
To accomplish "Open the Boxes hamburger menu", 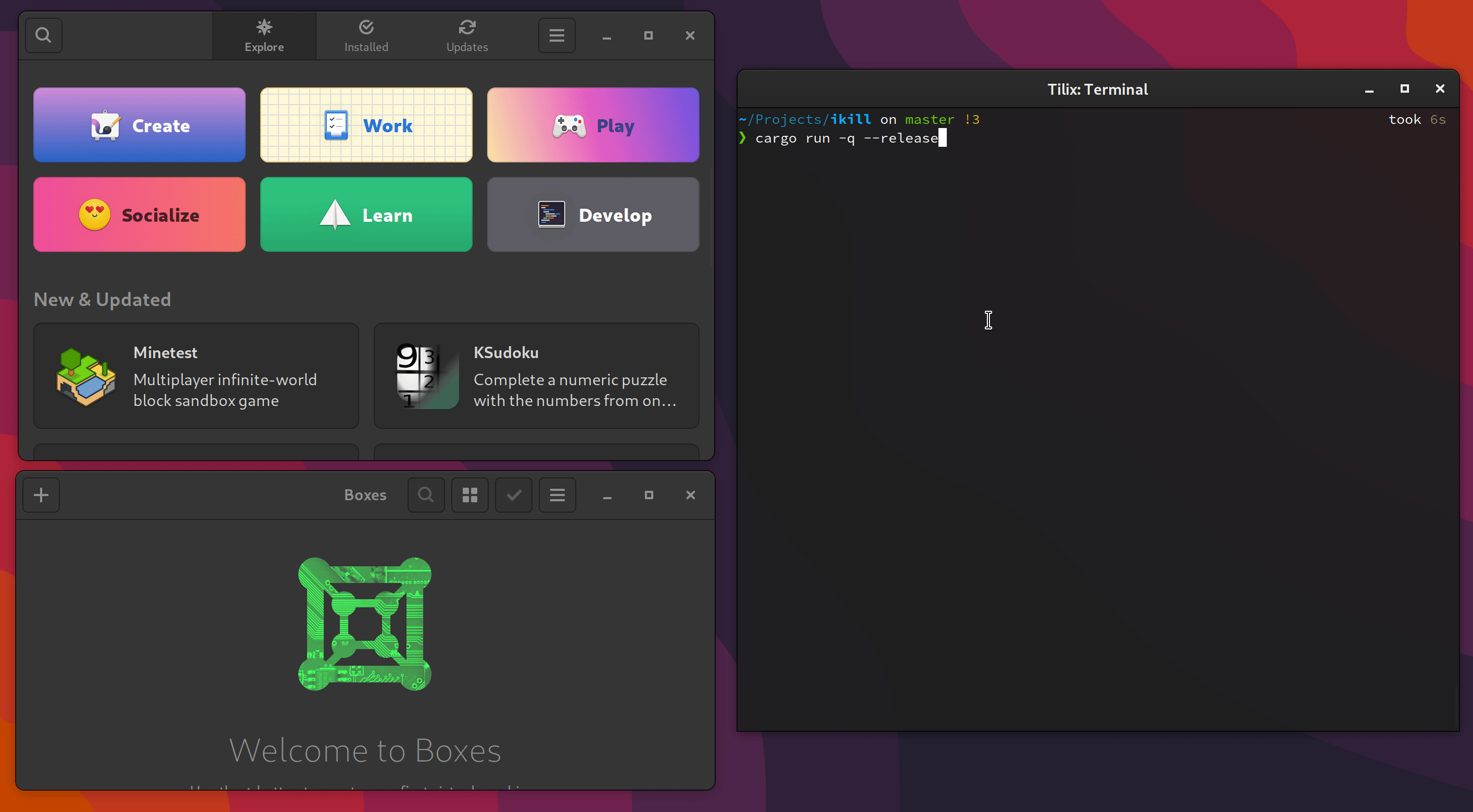I will pyautogui.click(x=557, y=494).
